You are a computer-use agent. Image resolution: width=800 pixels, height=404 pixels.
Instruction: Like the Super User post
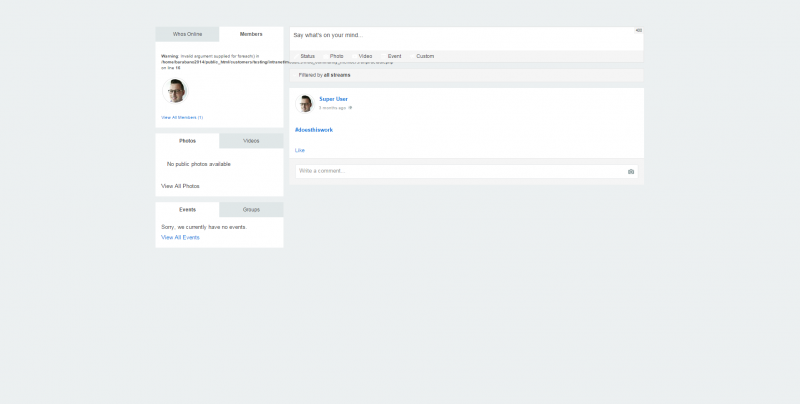(299, 150)
